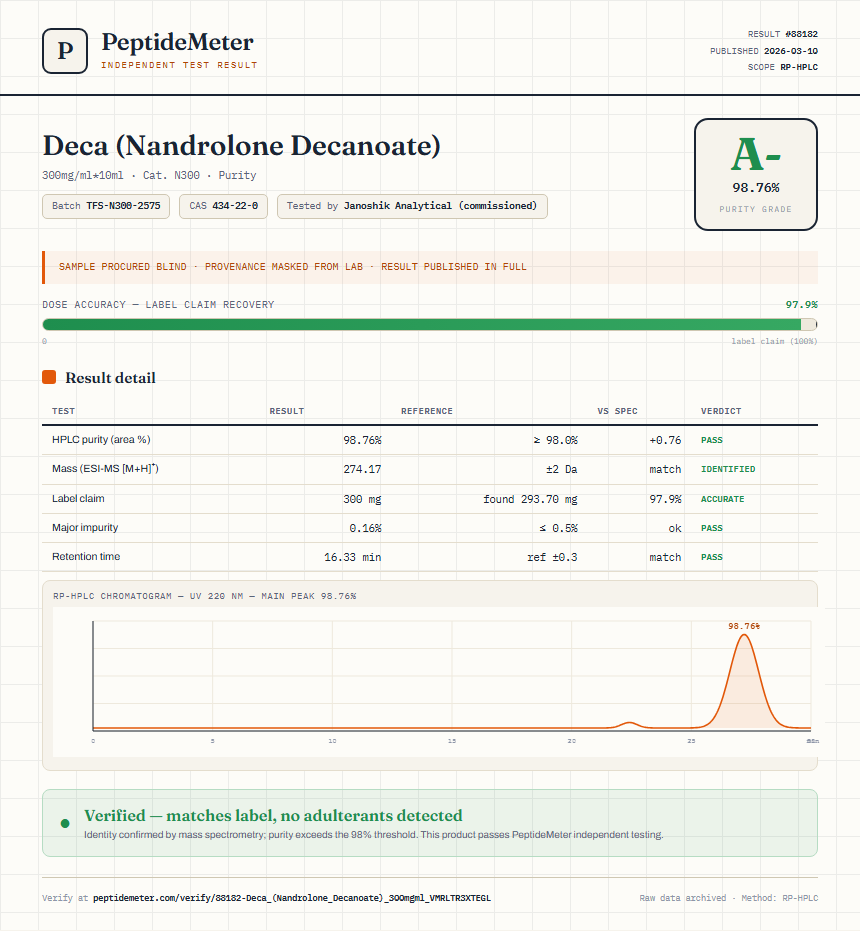Screen dimensions: 860x931
Task: Click the Mass (ESI-MS [M+H]+) row label
Action: (105, 468)
